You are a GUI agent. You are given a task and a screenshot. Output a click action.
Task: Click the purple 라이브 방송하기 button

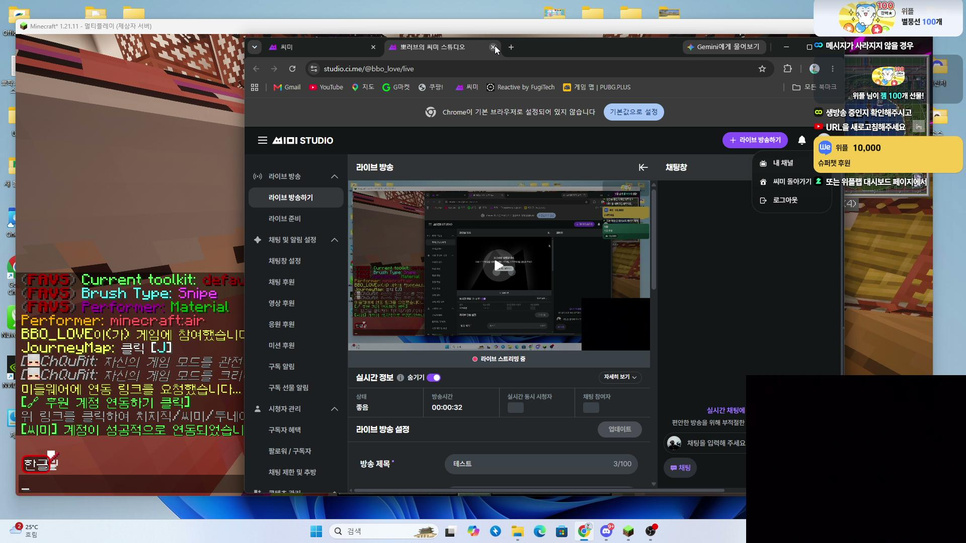(x=755, y=141)
